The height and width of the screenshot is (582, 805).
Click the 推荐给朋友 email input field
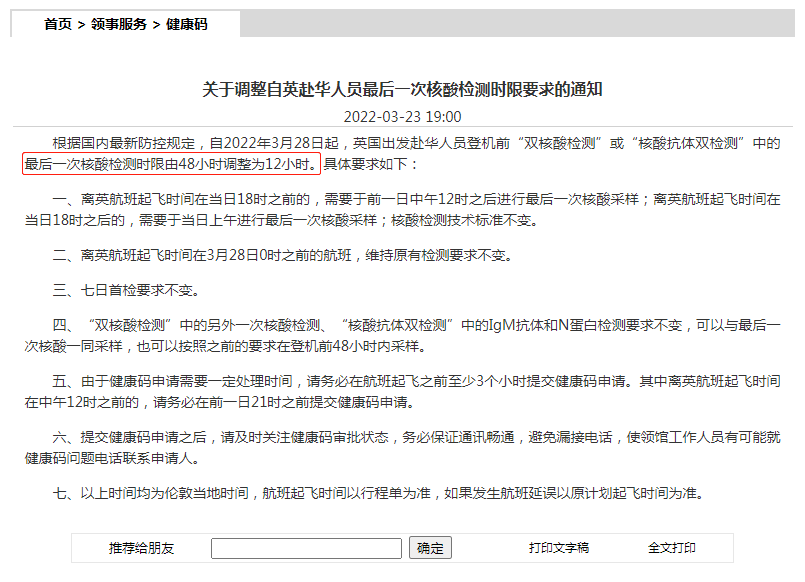[306, 548]
